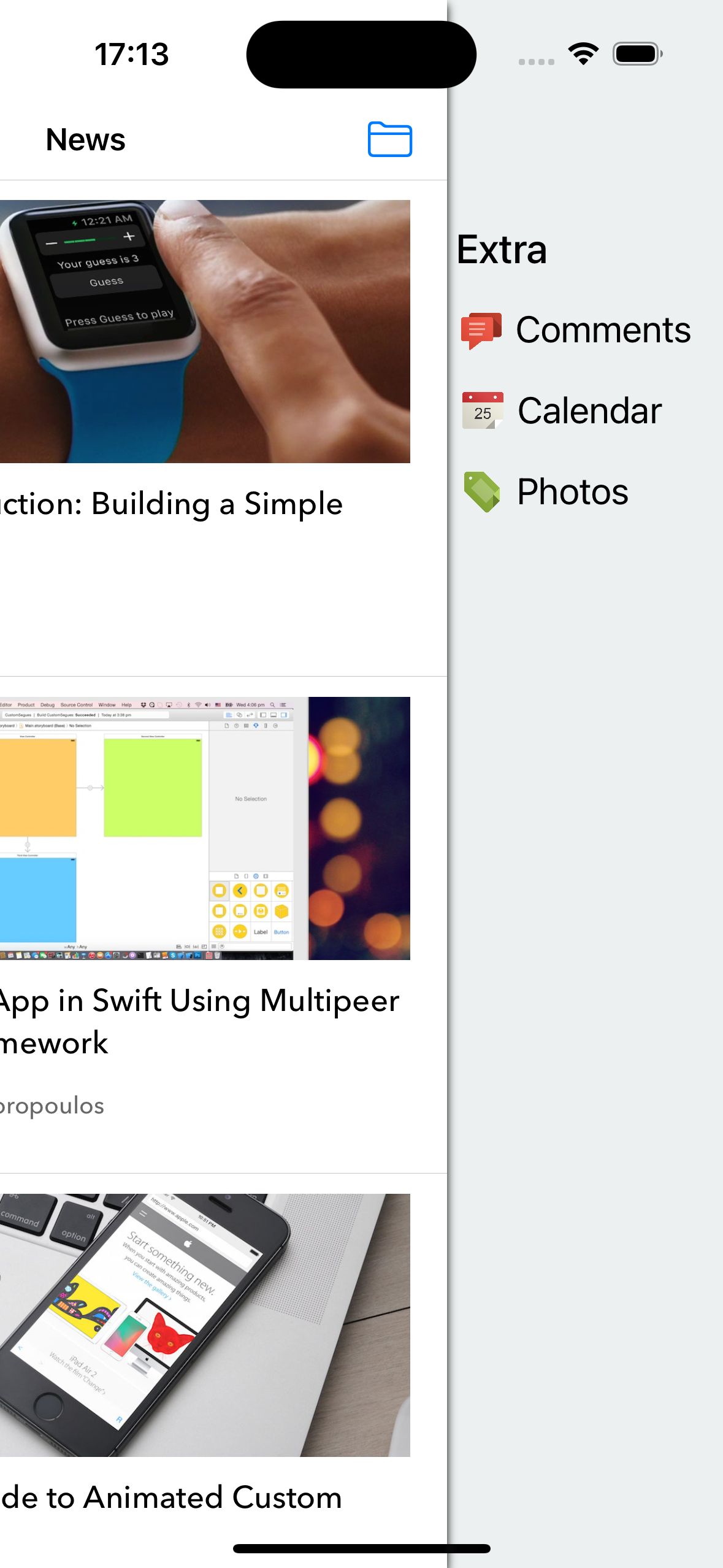This screenshot has height=1568, width=723.
Task: Tap the Xcode storyboard article thumbnail
Action: (x=205, y=828)
